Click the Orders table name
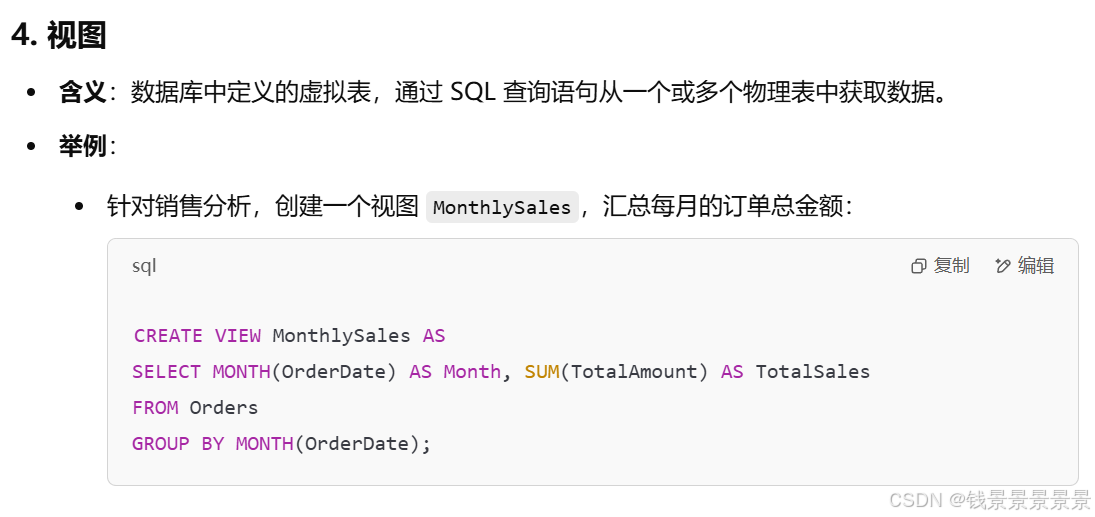The image size is (1095, 517). (223, 407)
